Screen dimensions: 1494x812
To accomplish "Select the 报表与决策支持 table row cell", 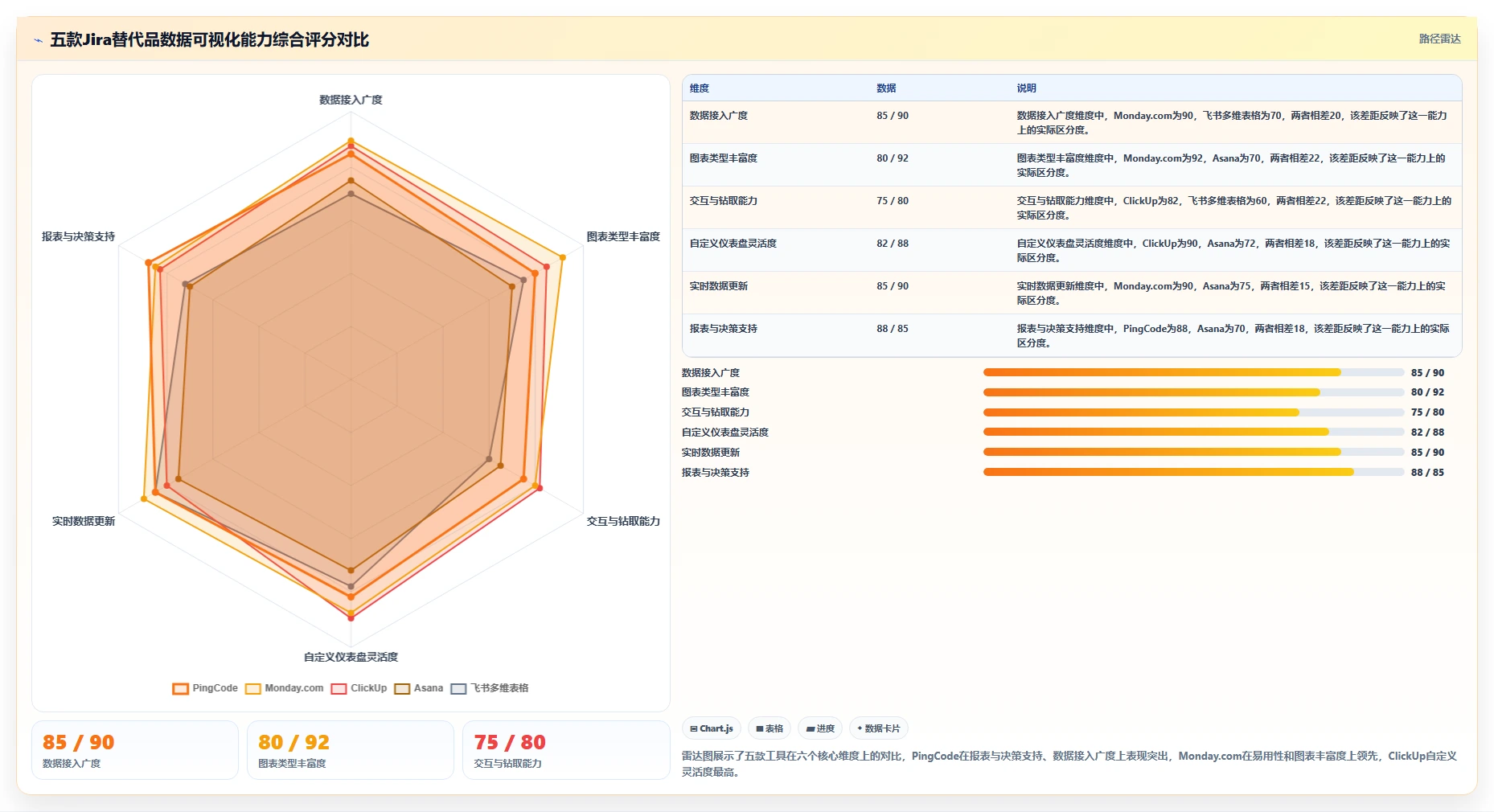I will click(724, 329).
